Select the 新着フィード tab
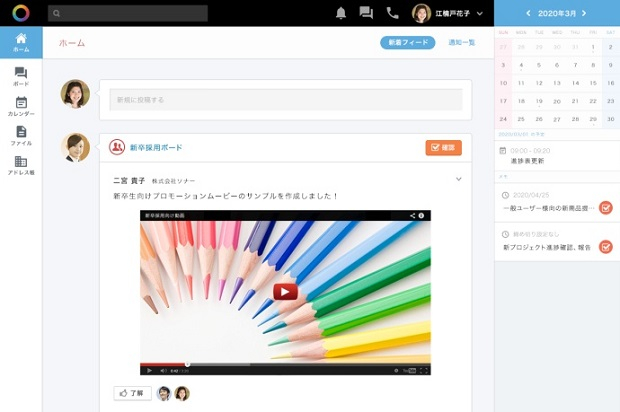Screen dimensions: 620x412 407,43
